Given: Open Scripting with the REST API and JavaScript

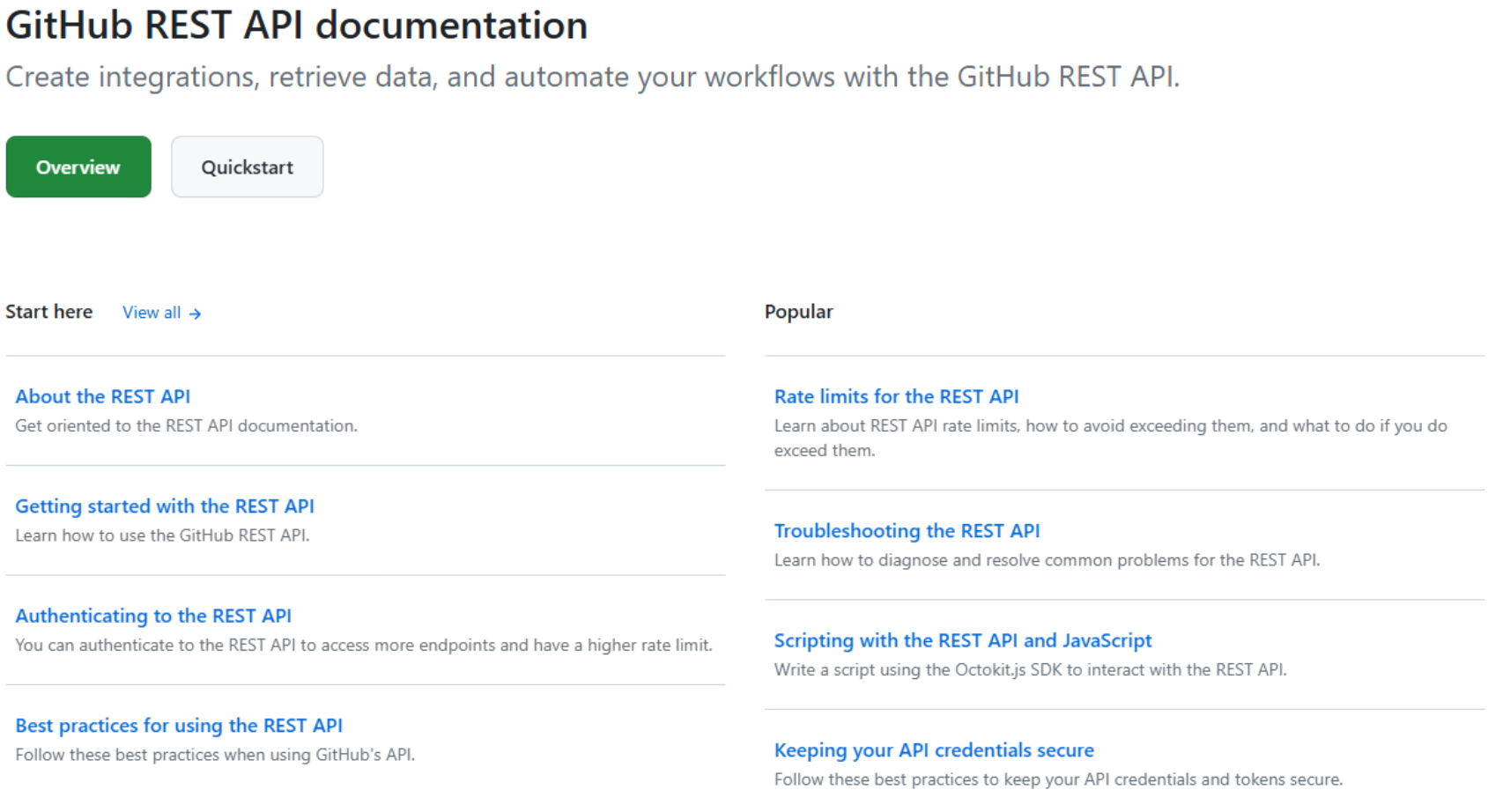Looking at the screenshot, I should point(963,640).
